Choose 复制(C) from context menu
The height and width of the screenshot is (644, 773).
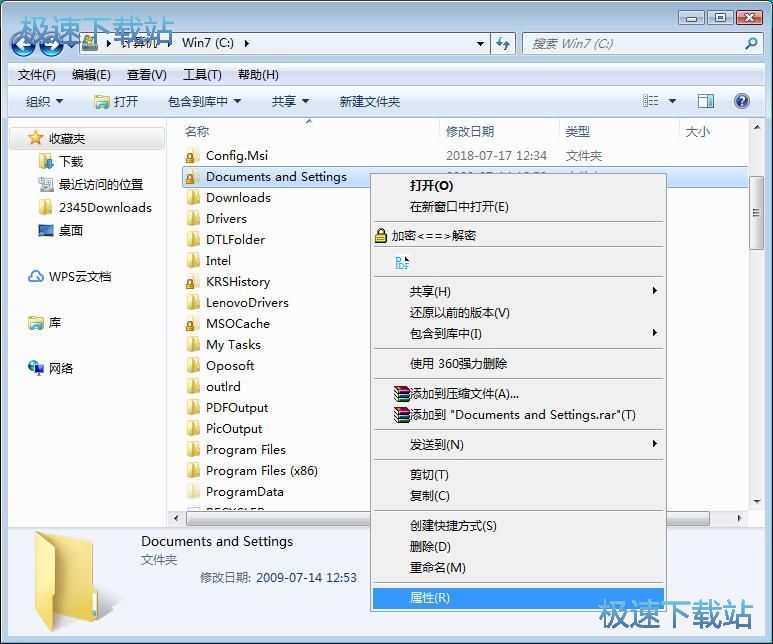coord(518,496)
